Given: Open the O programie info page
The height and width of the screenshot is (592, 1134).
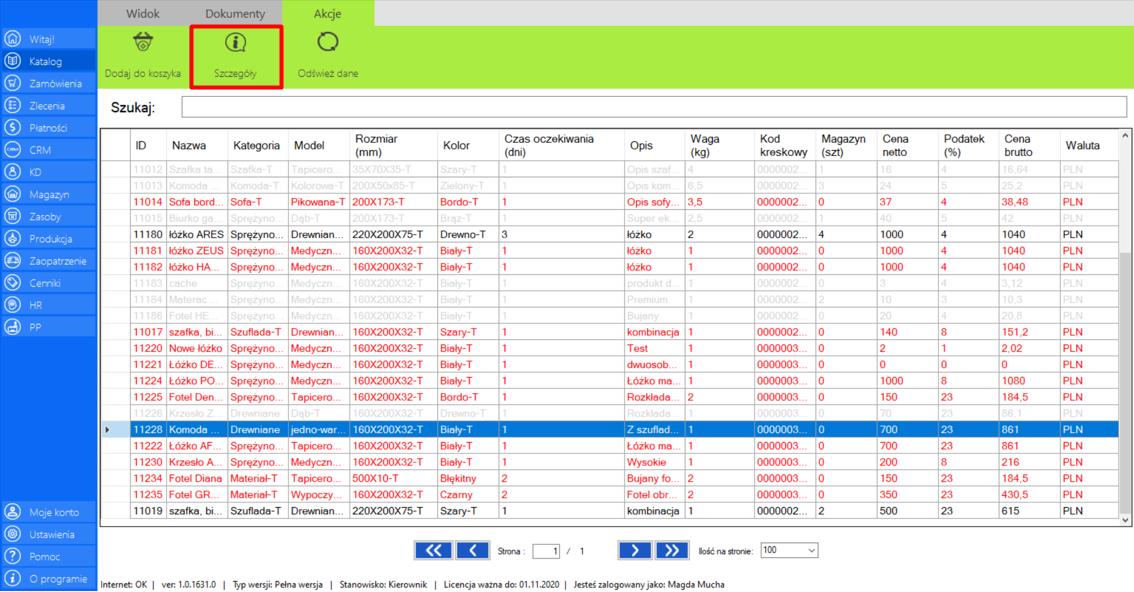Looking at the screenshot, I should pyautogui.click(x=56, y=579).
